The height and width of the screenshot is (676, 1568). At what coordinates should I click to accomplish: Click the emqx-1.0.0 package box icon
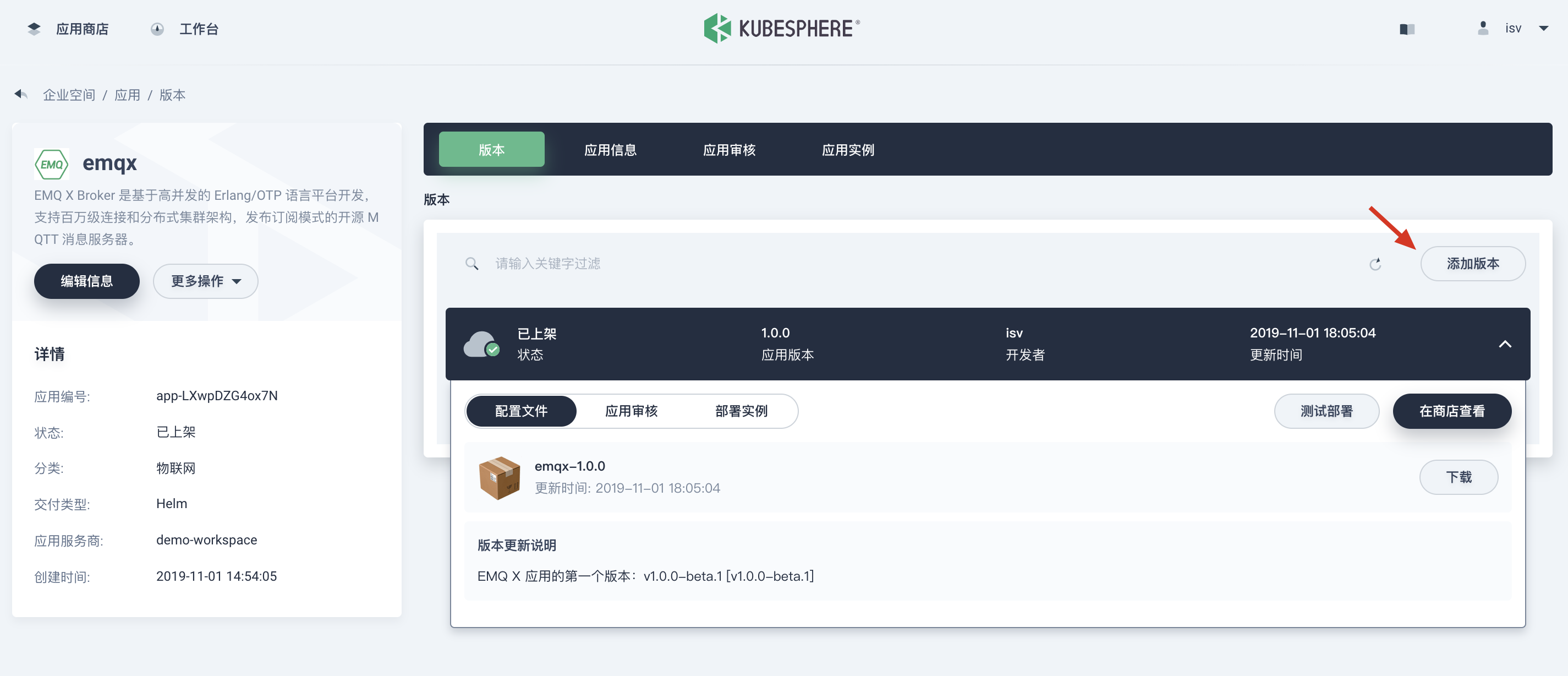tap(500, 477)
